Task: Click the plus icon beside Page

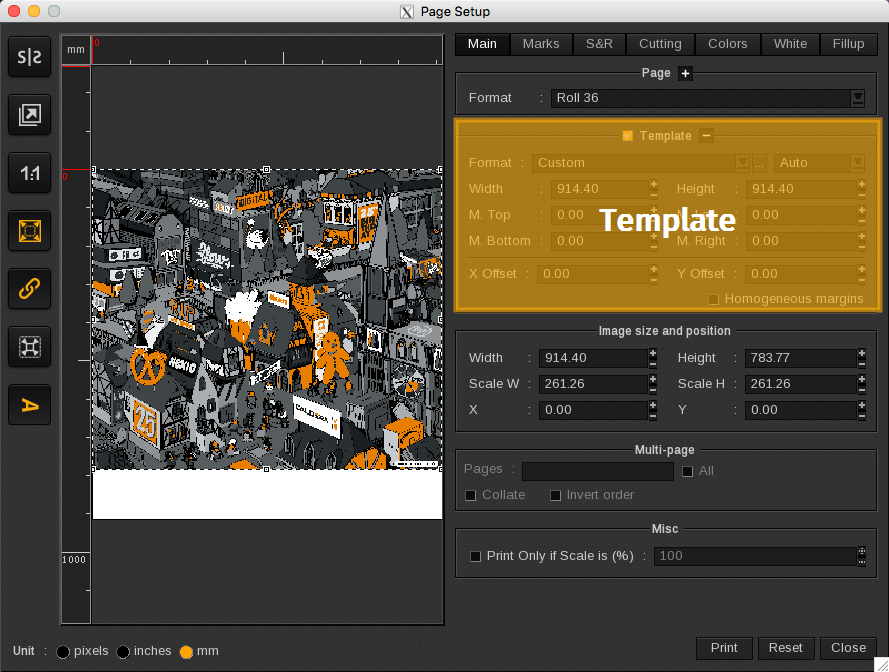Action: pos(685,73)
